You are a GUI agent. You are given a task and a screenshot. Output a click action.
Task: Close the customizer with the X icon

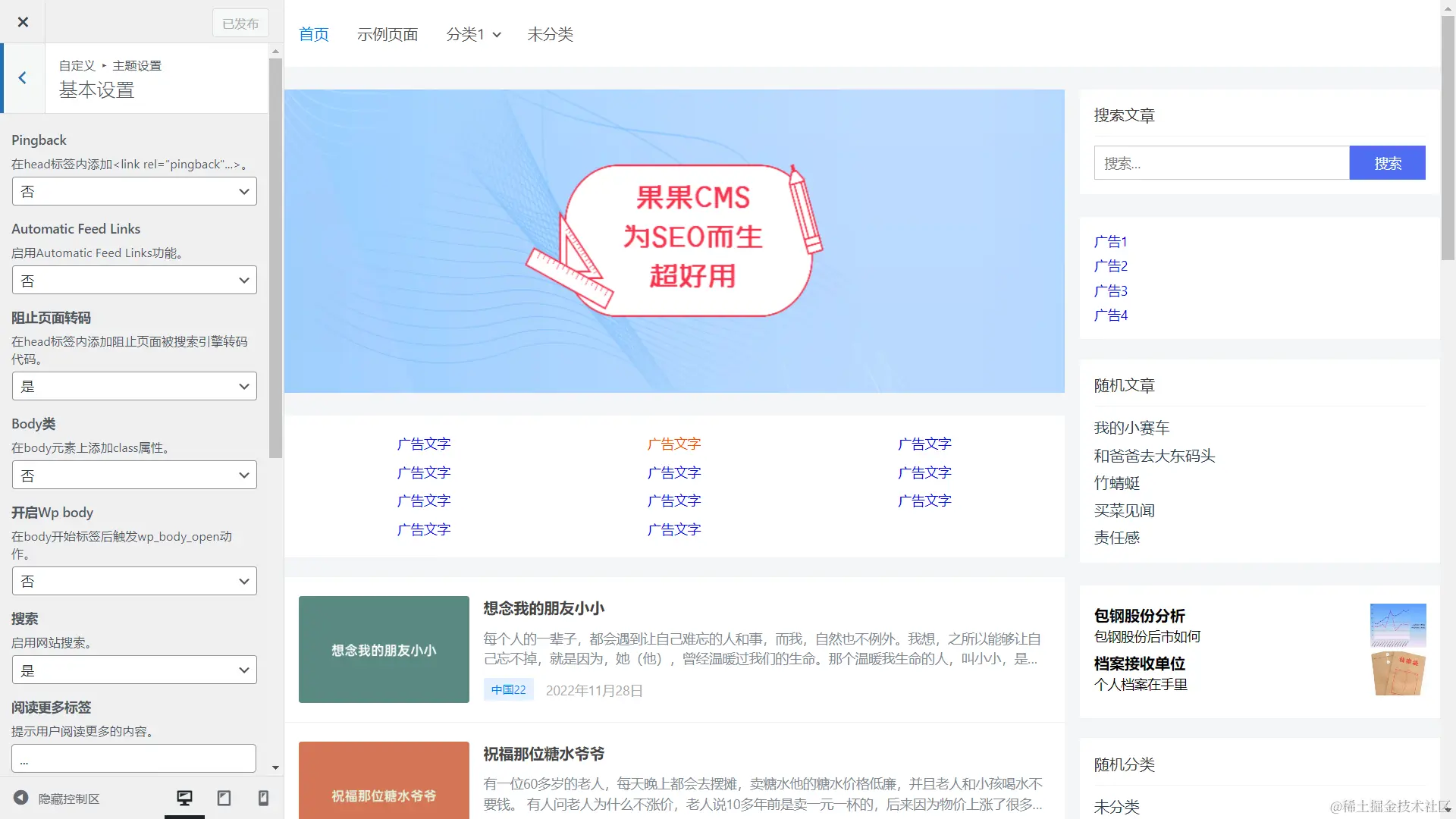(23, 22)
